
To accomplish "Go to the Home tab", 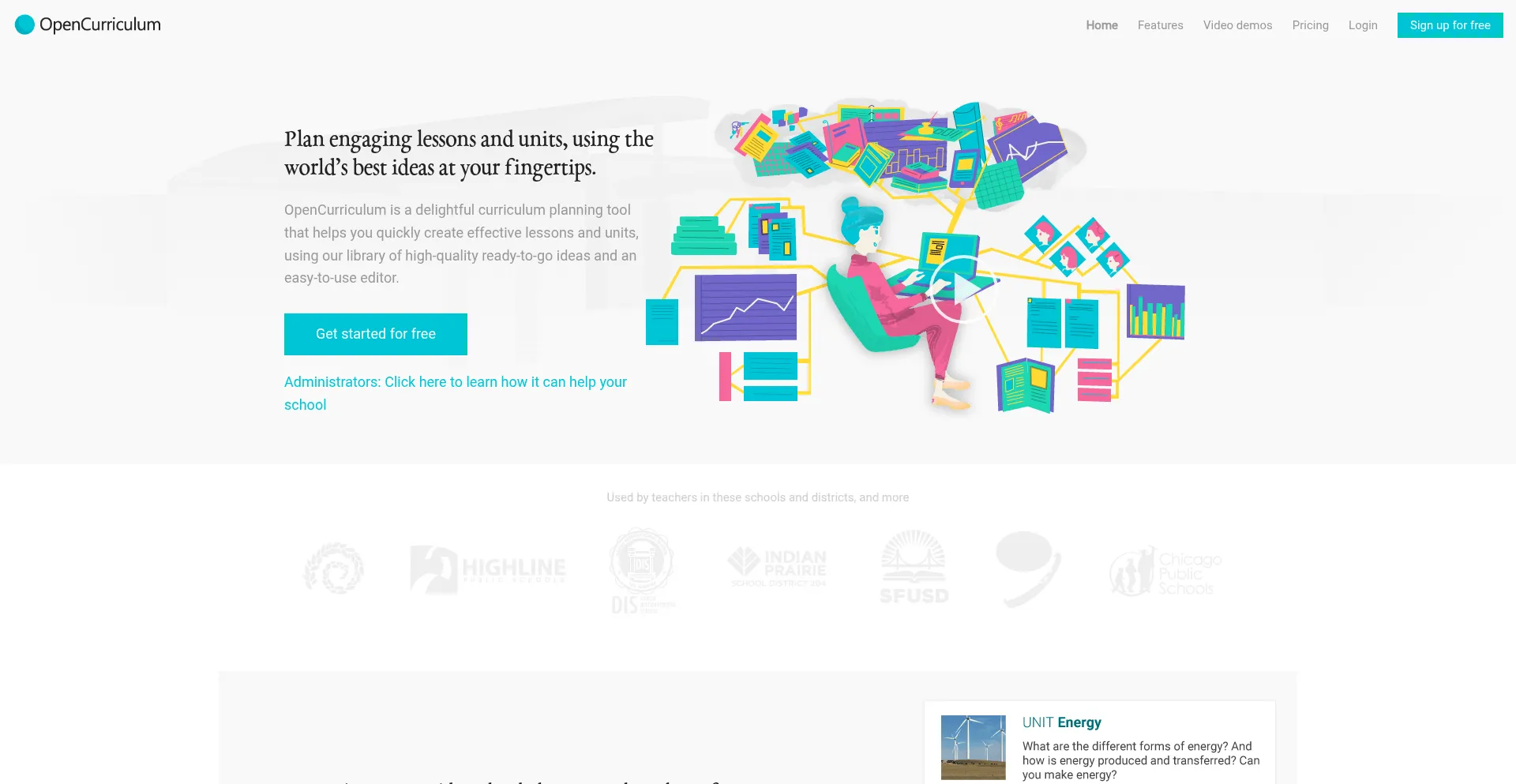I will pos(1101,24).
